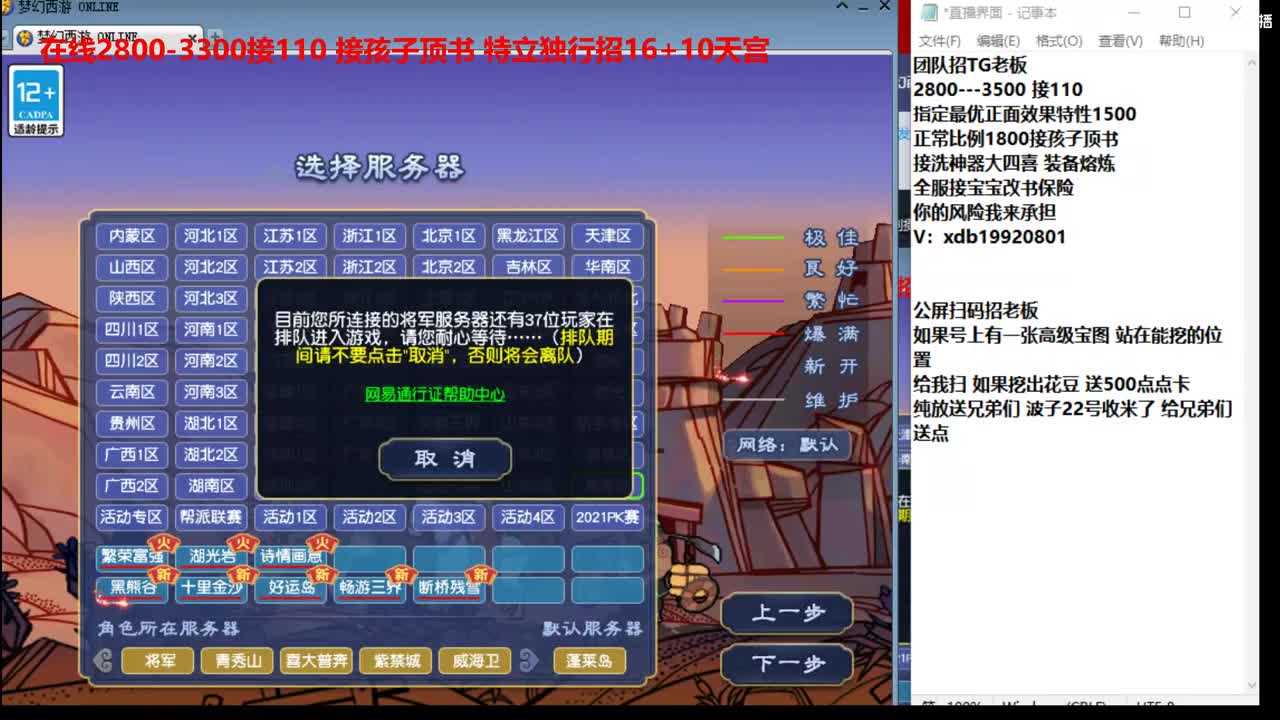Select the 河南1区 server region
The height and width of the screenshot is (720, 1280).
point(211,329)
